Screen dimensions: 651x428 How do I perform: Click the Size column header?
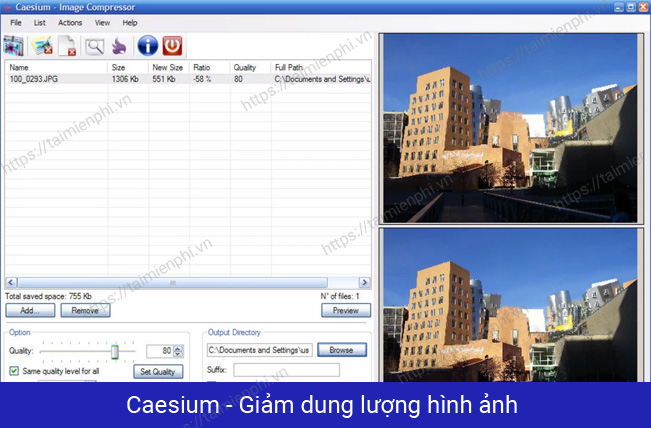[128, 67]
